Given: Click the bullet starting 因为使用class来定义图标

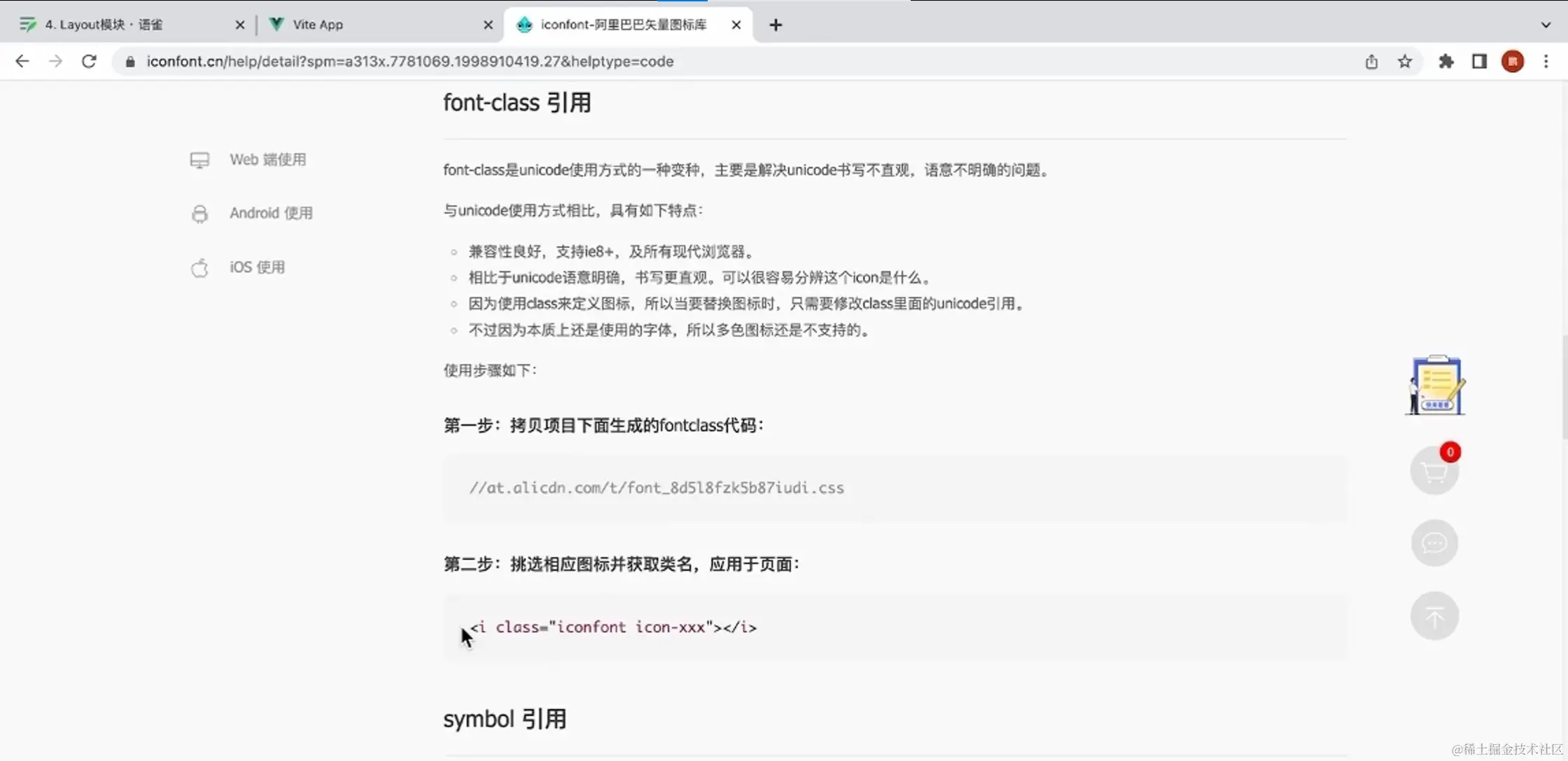Looking at the screenshot, I should pyautogui.click(x=747, y=304).
